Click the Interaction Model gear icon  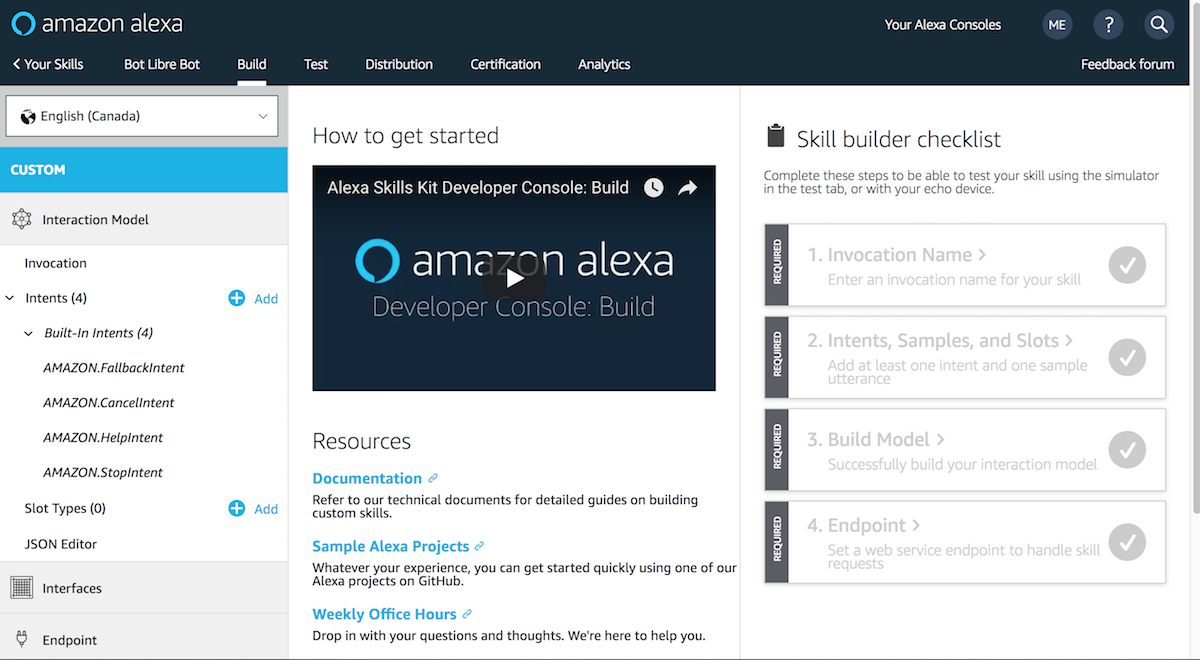point(22,219)
